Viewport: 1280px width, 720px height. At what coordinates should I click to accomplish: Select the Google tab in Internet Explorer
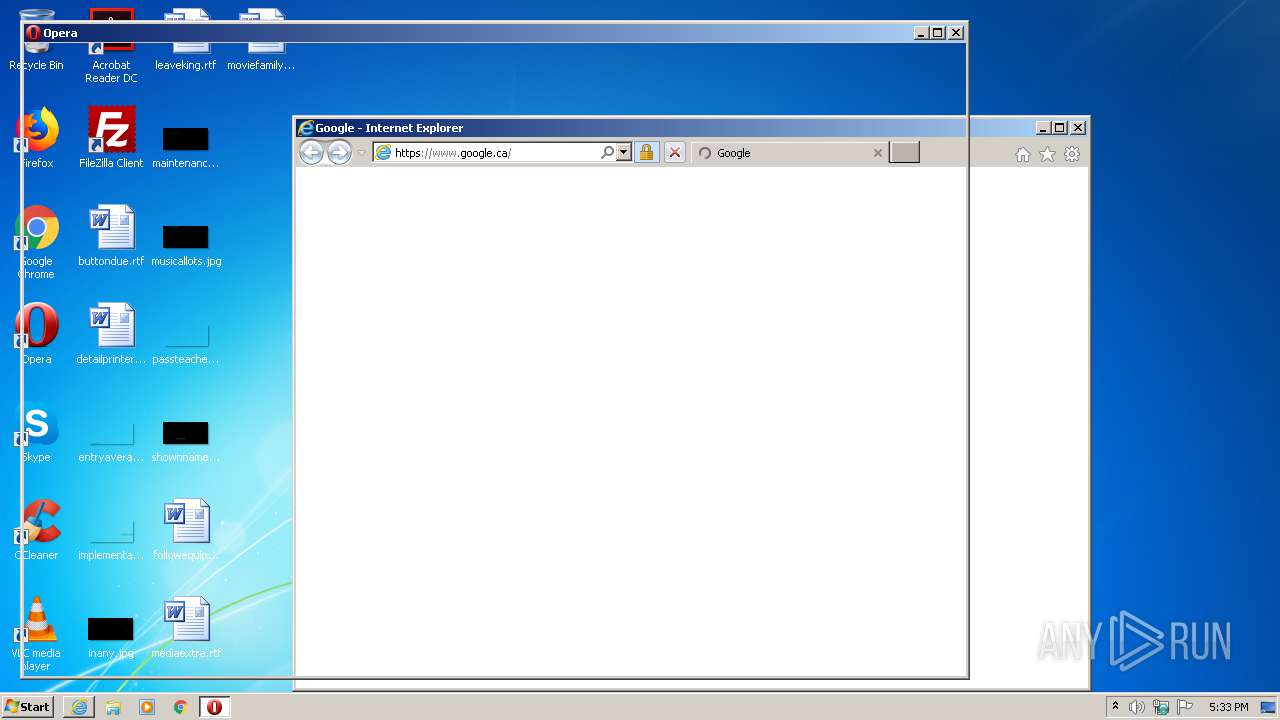point(789,153)
